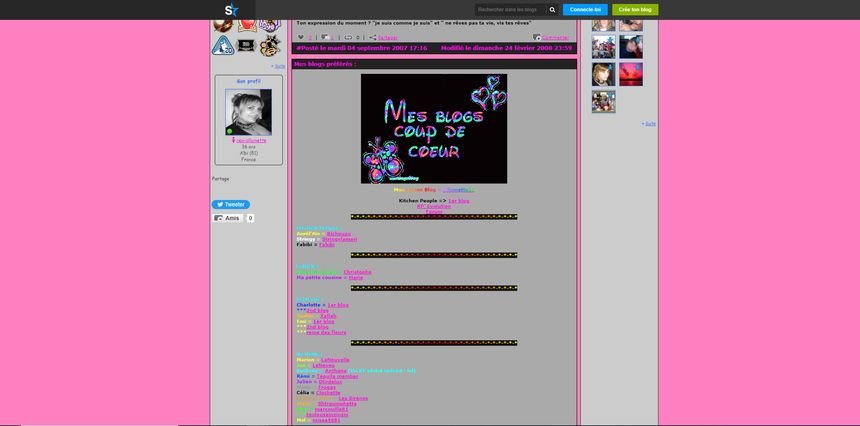Screen dimensions: 860x426
Task: Click '+ Suite' under the friends thumbnails
Action: [x=648, y=124]
